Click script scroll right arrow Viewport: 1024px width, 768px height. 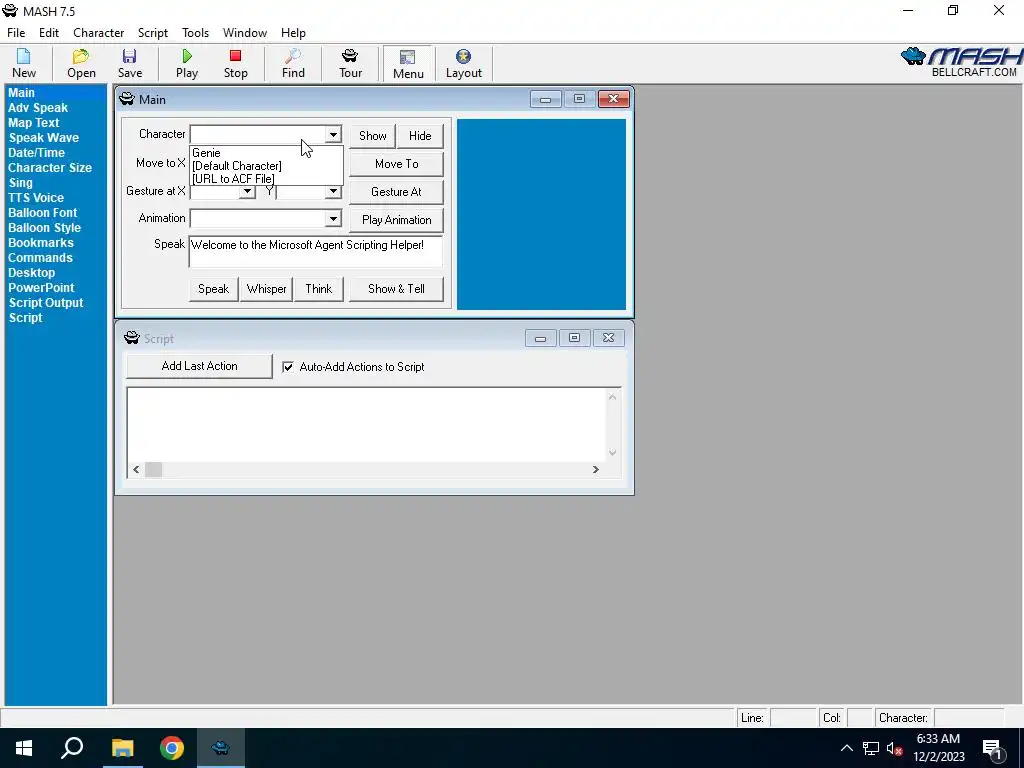596,470
